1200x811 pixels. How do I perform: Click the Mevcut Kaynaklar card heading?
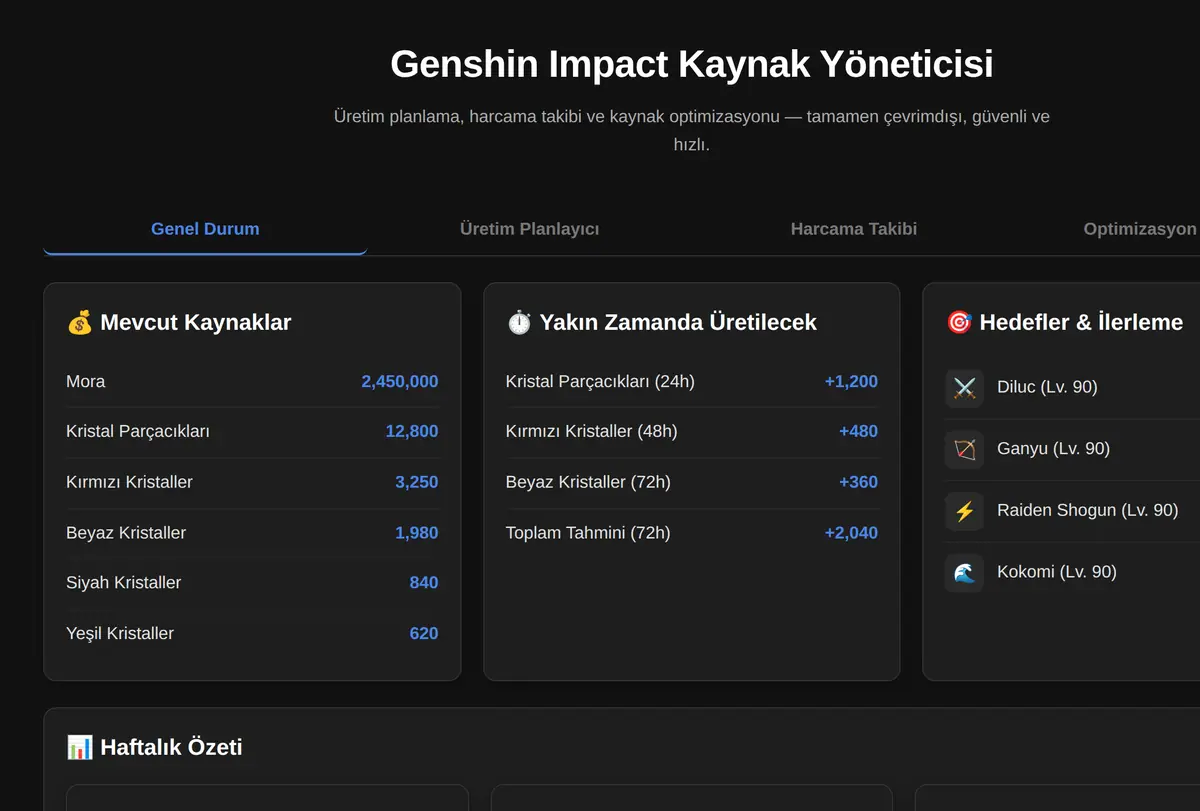tap(179, 322)
